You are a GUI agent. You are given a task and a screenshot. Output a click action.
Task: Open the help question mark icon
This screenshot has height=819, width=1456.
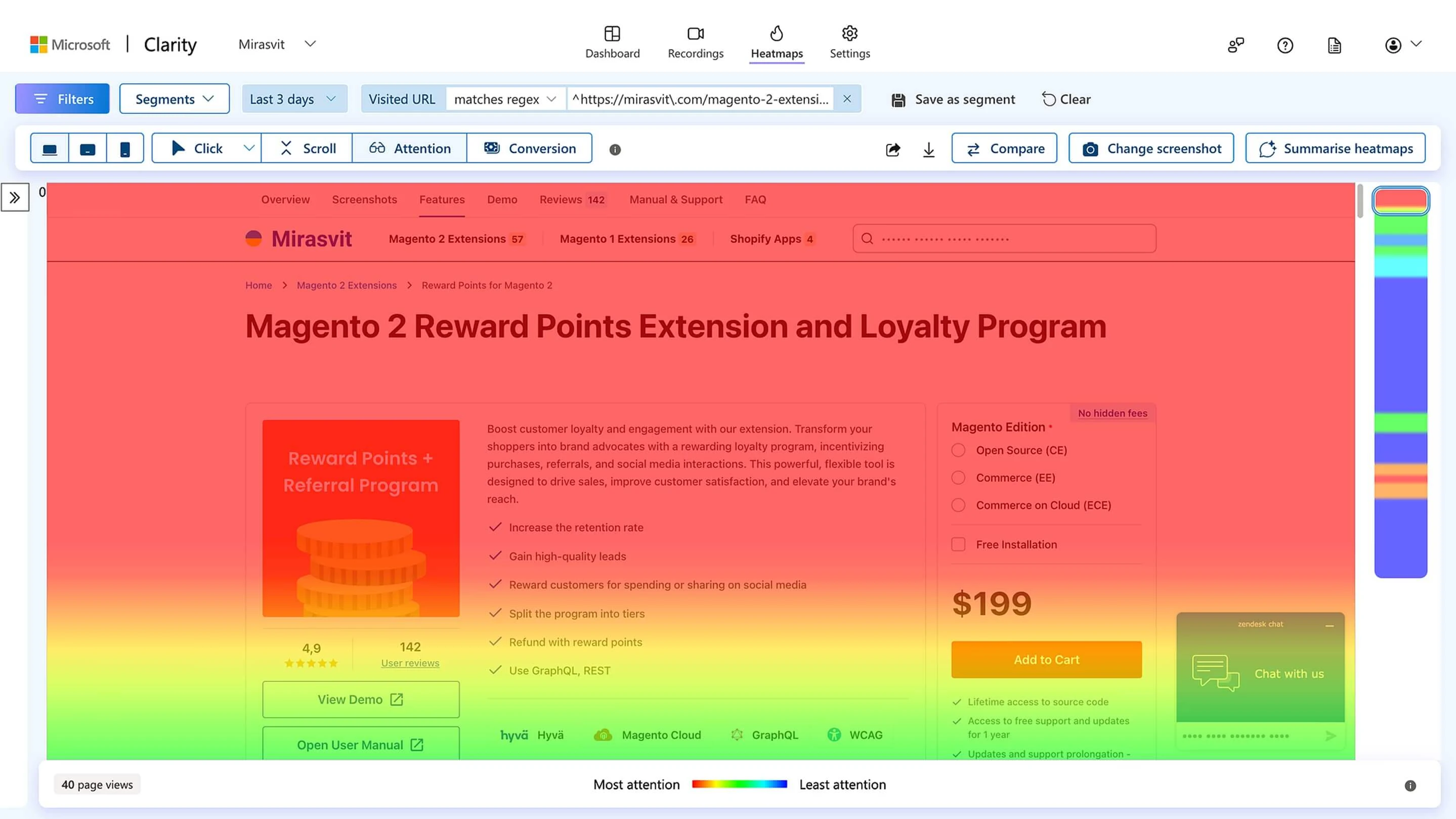coord(1284,45)
